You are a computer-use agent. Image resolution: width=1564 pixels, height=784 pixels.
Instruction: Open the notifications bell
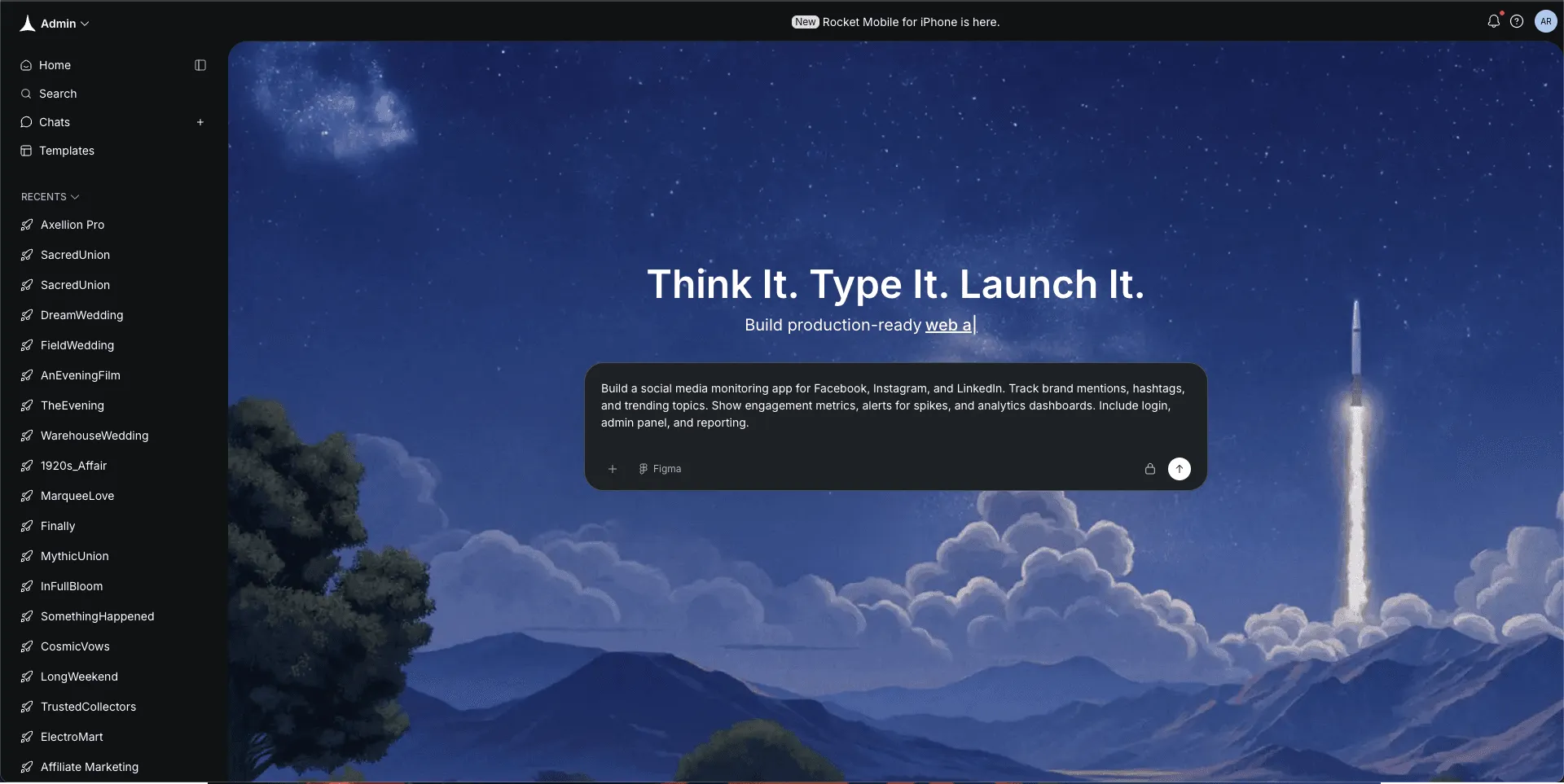pos(1493,22)
